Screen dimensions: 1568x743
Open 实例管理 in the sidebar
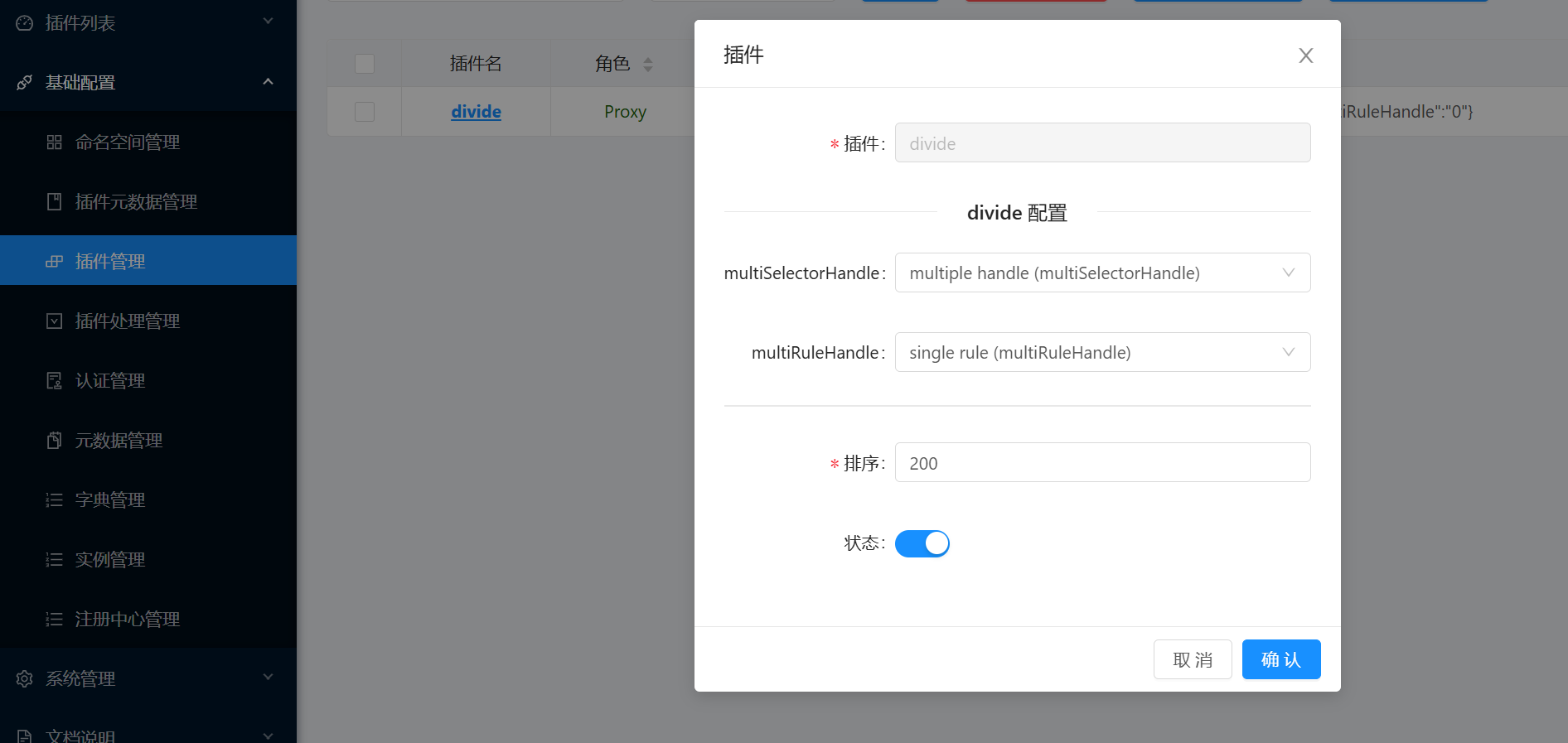pos(110,560)
